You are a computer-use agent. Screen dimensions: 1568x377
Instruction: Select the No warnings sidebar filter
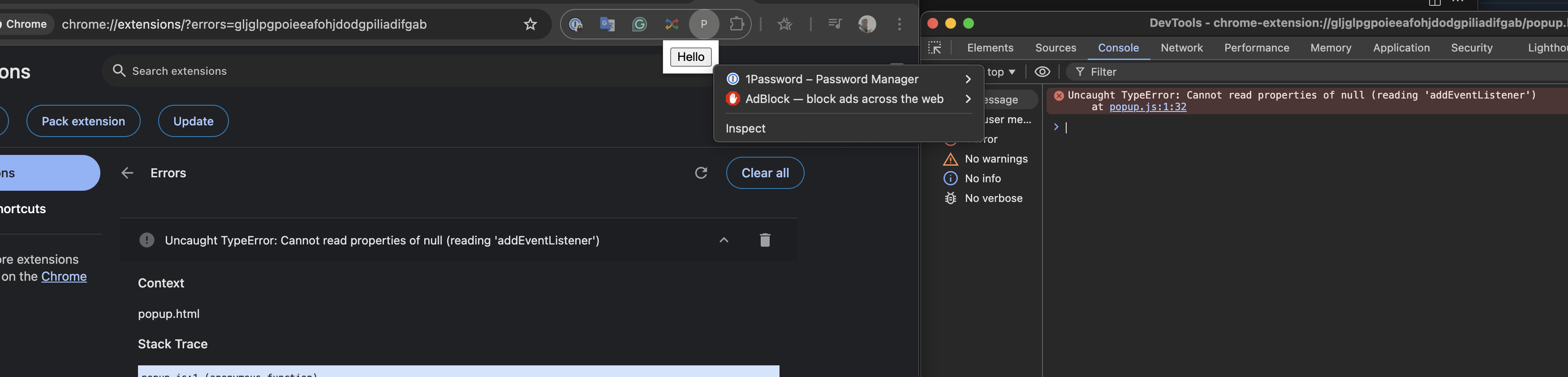tap(986, 159)
